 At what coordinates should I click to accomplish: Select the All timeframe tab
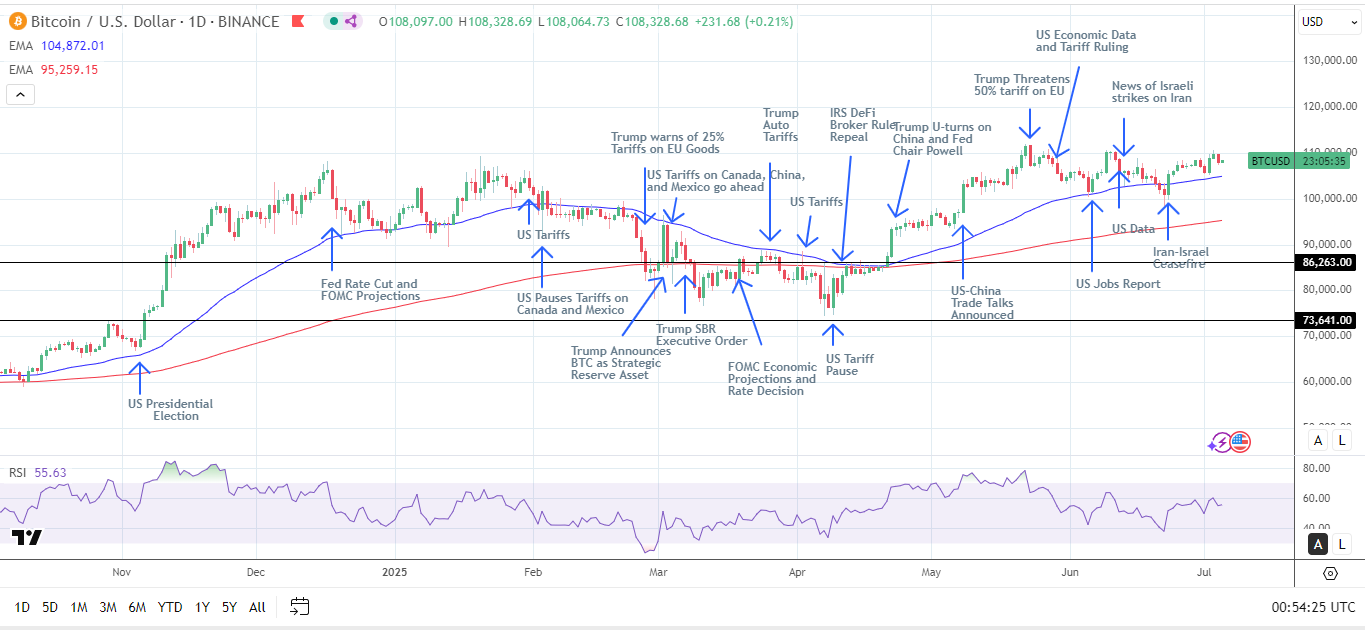[257, 607]
